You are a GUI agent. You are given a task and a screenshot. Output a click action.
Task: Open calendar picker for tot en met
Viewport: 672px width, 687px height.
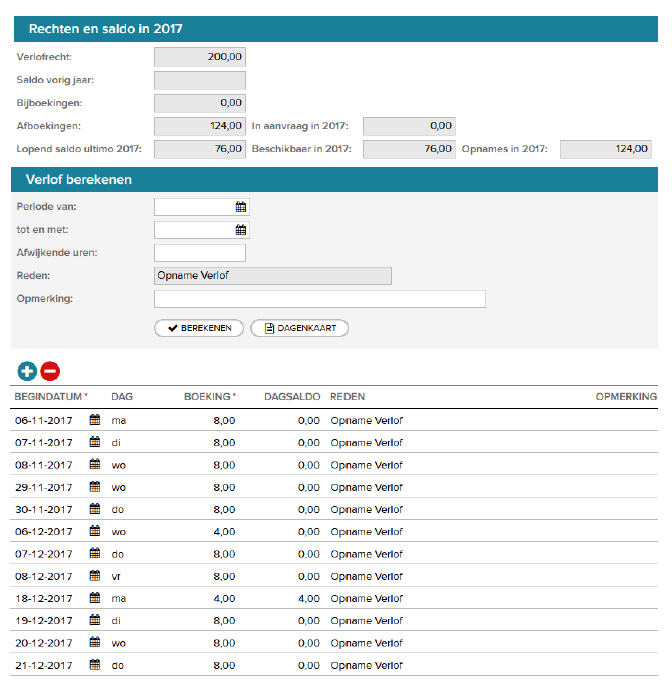pos(240,230)
